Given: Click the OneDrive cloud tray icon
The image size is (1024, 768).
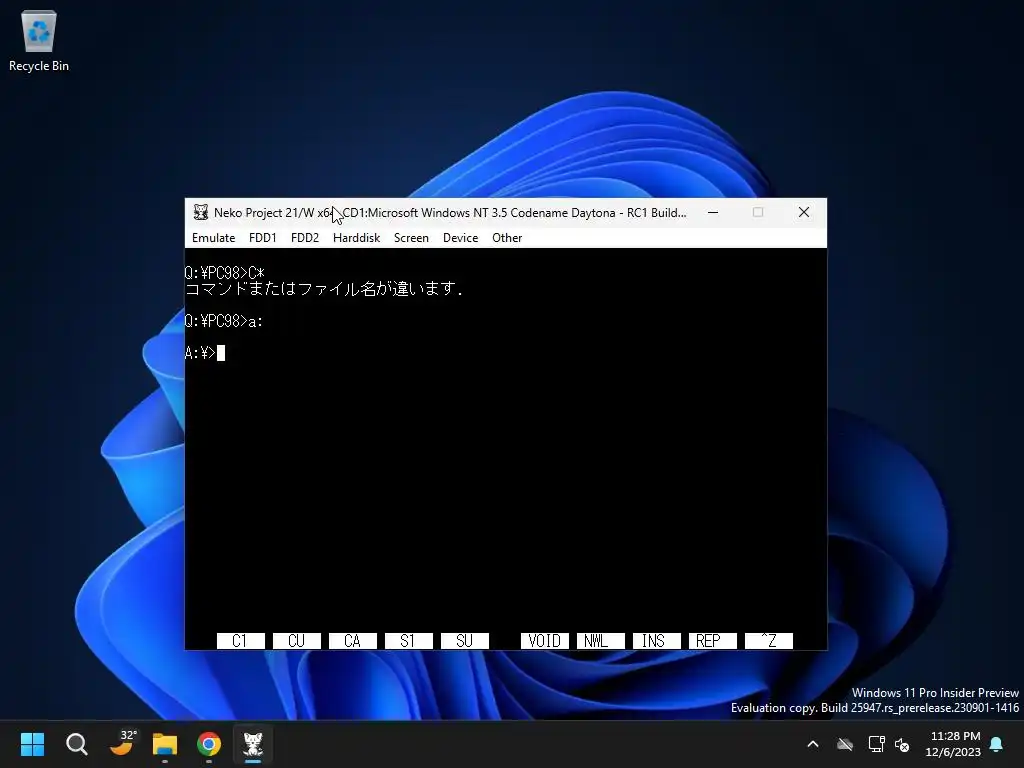Looking at the screenshot, I should pos(845,744).
